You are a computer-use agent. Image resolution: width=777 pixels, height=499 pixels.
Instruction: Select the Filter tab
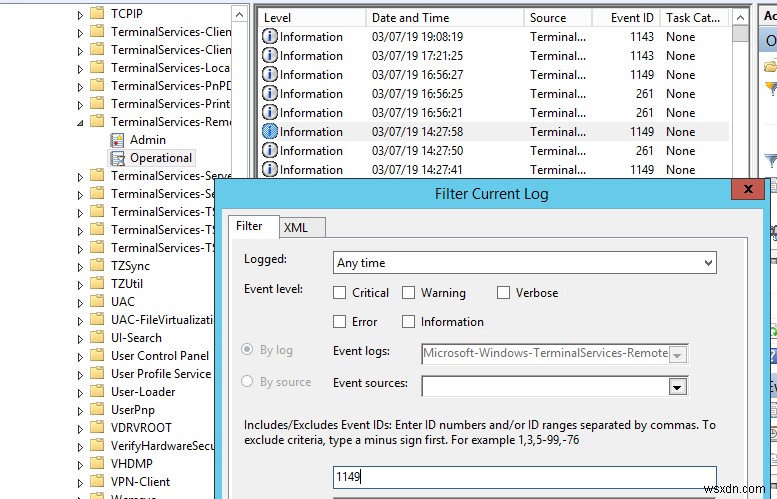pos(253,226)
